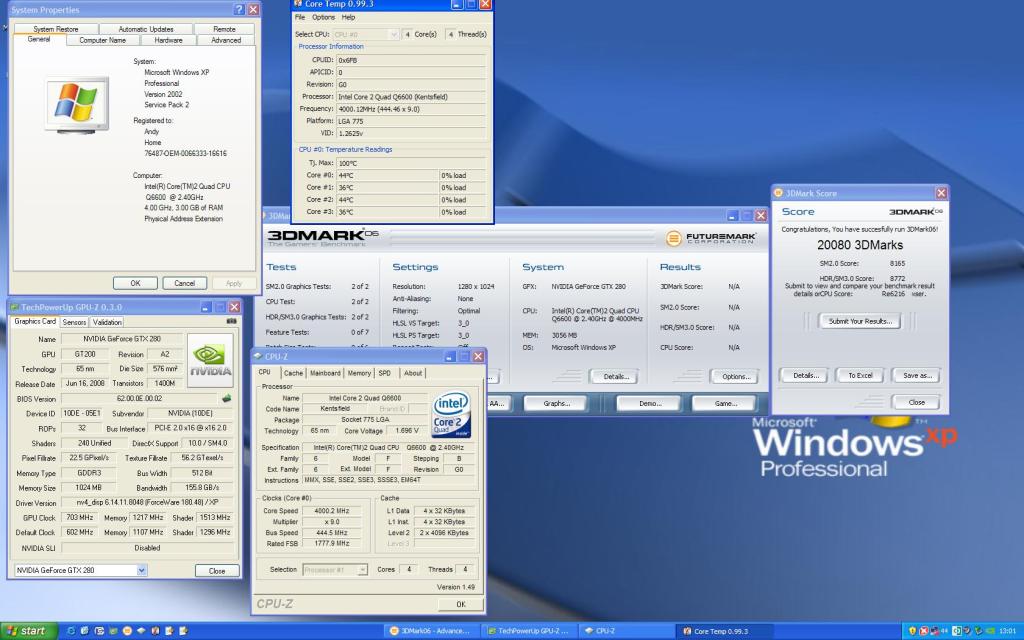Open Advanced tab in System Properties

pyautogui.click(x=226, y=40)
